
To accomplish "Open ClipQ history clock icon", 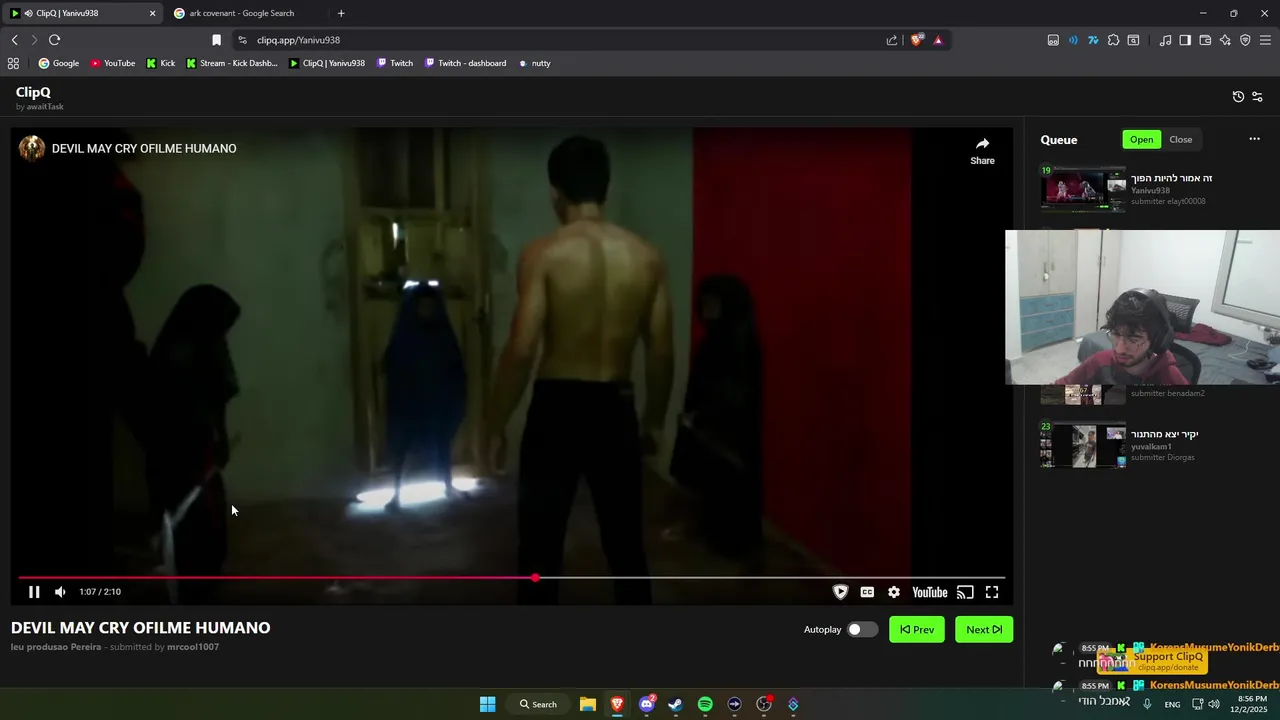I will pyautogui.click(x=1238, y=97).
